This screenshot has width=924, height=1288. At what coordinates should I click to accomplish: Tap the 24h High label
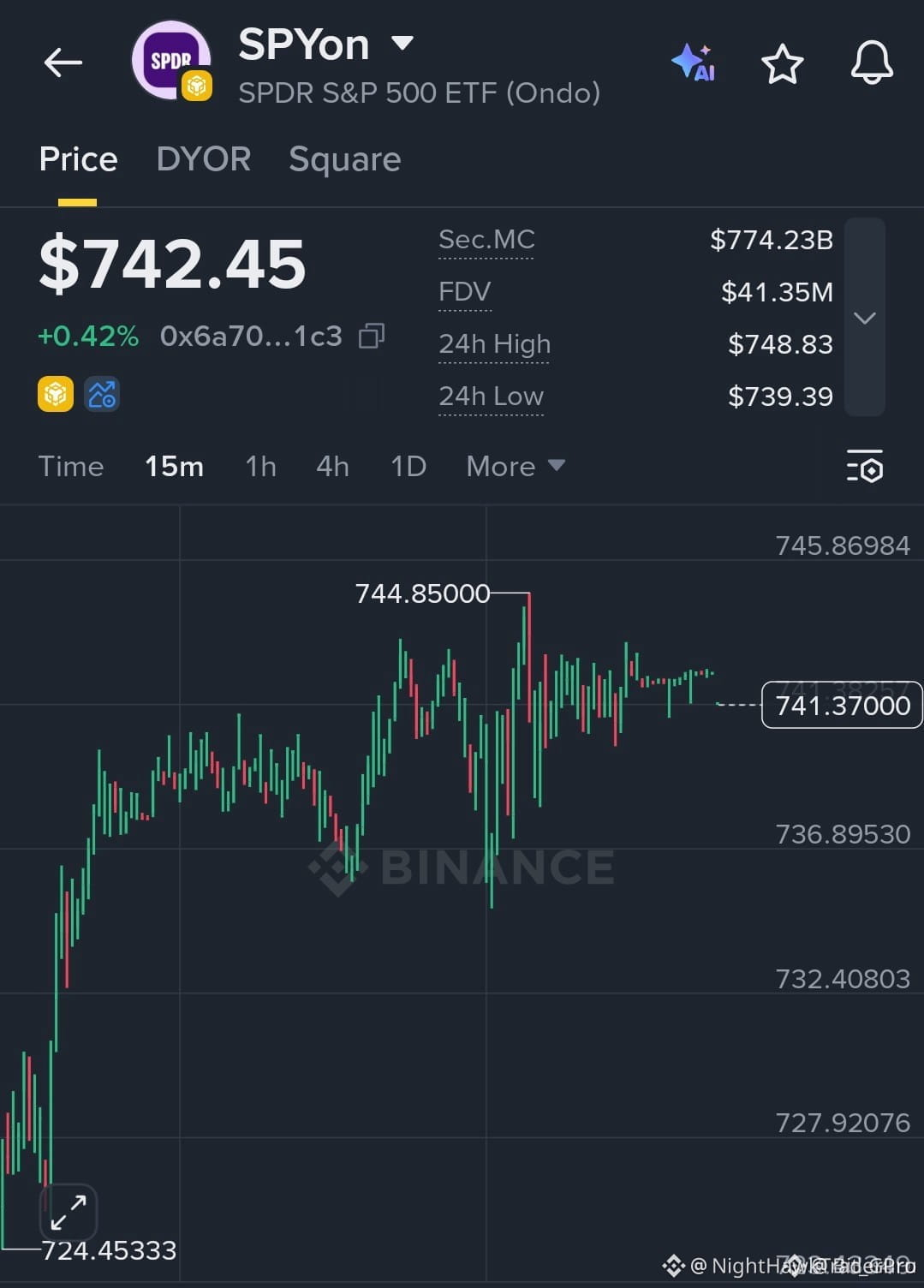(494, 344)
